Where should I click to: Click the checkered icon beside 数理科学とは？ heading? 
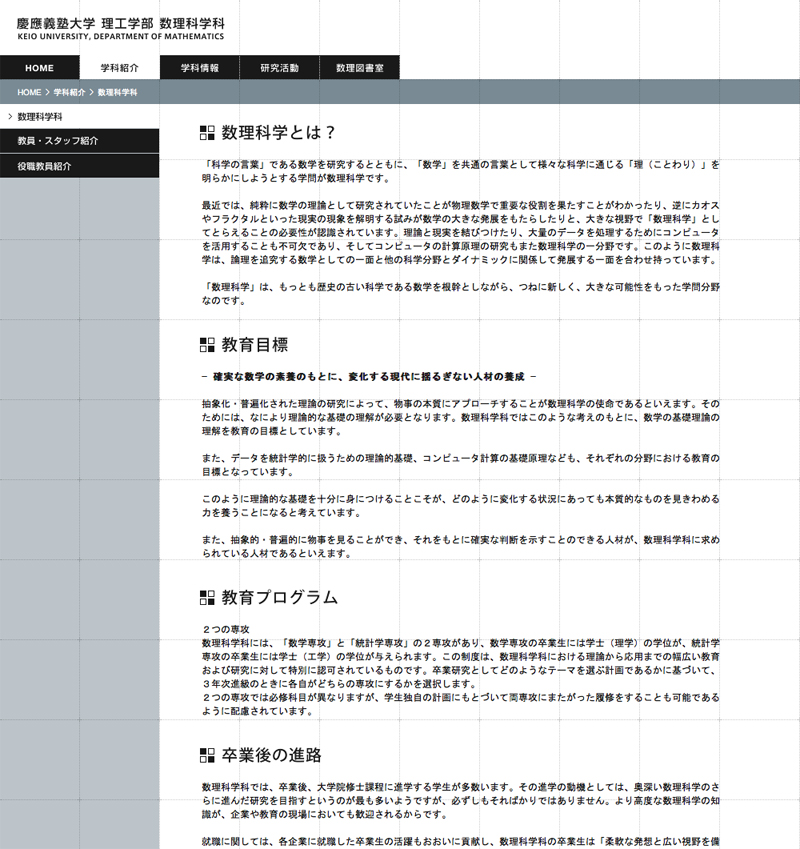(208, 132)
